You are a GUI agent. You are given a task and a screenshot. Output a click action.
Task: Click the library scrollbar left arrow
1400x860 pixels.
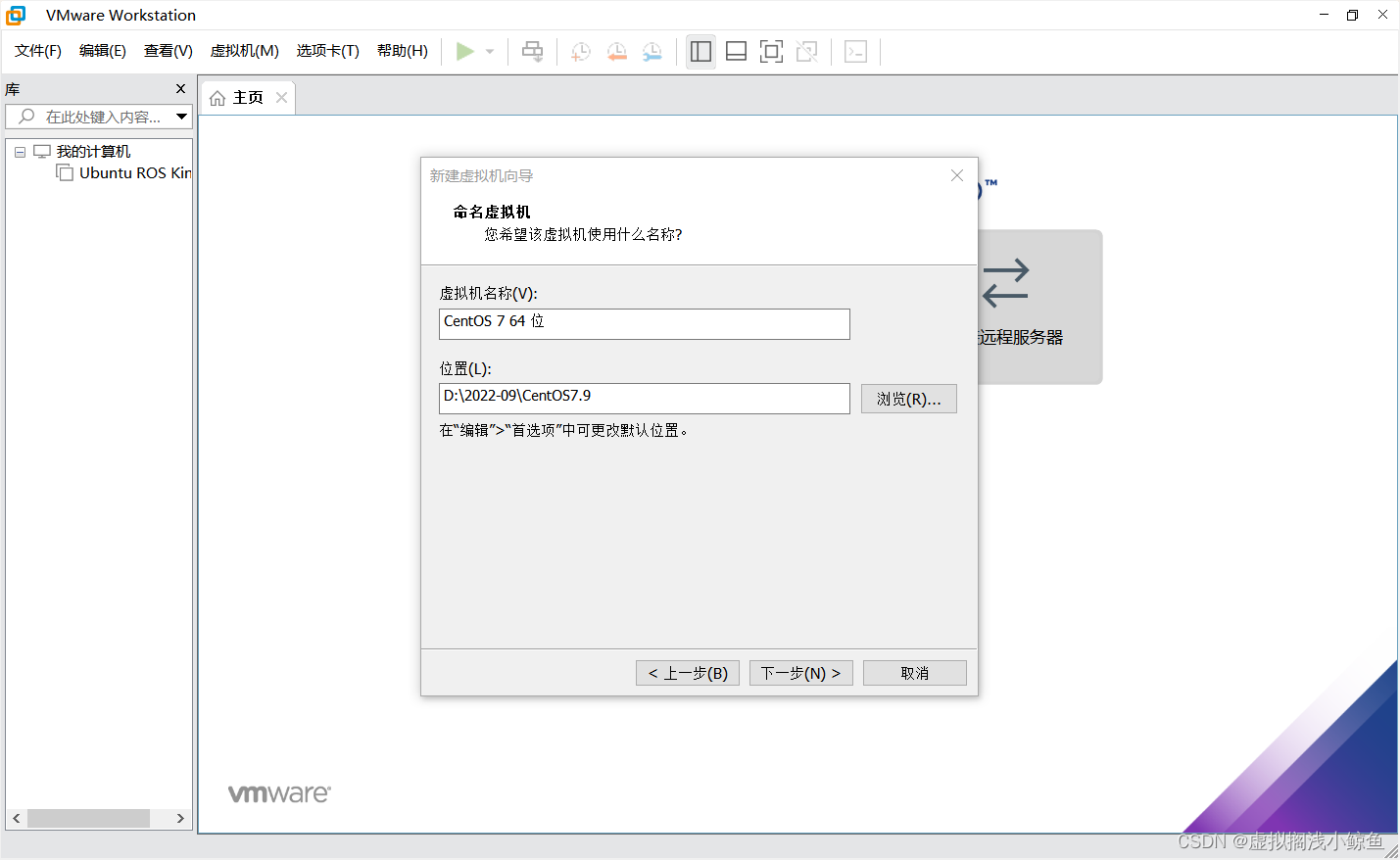coord(16,818)
